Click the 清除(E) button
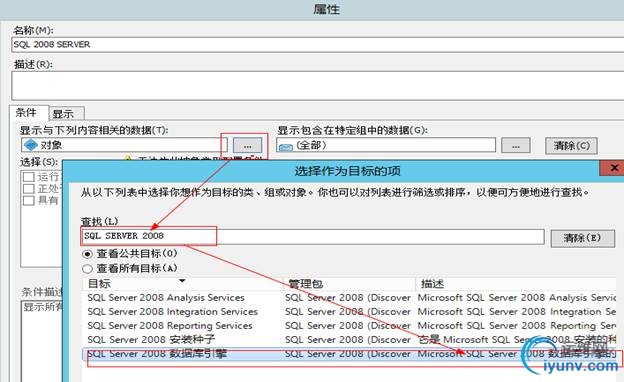Screen dimensions: 624x382 [583, 238]
